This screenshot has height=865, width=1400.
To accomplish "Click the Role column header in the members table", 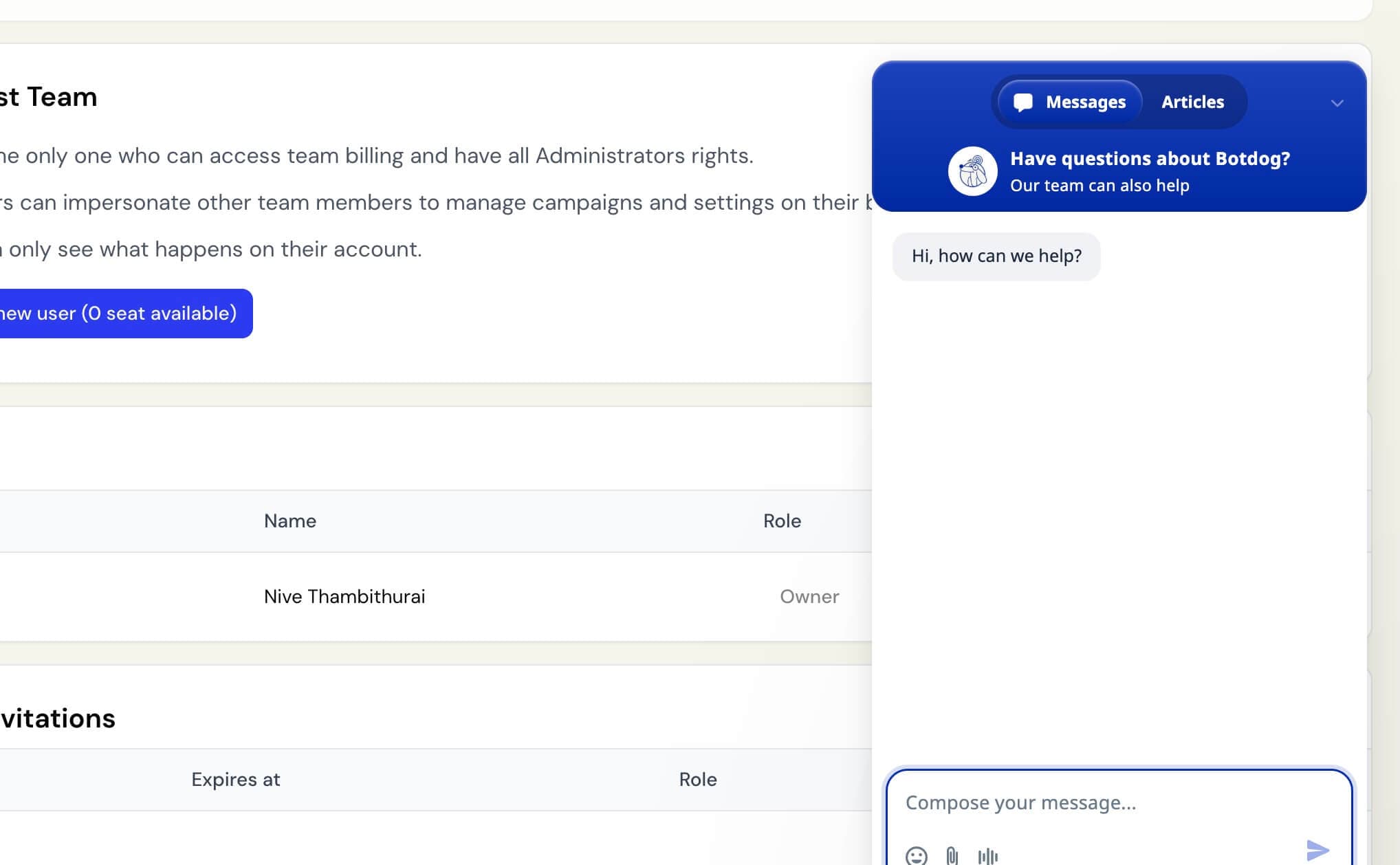I will click(x=782, y=521).
